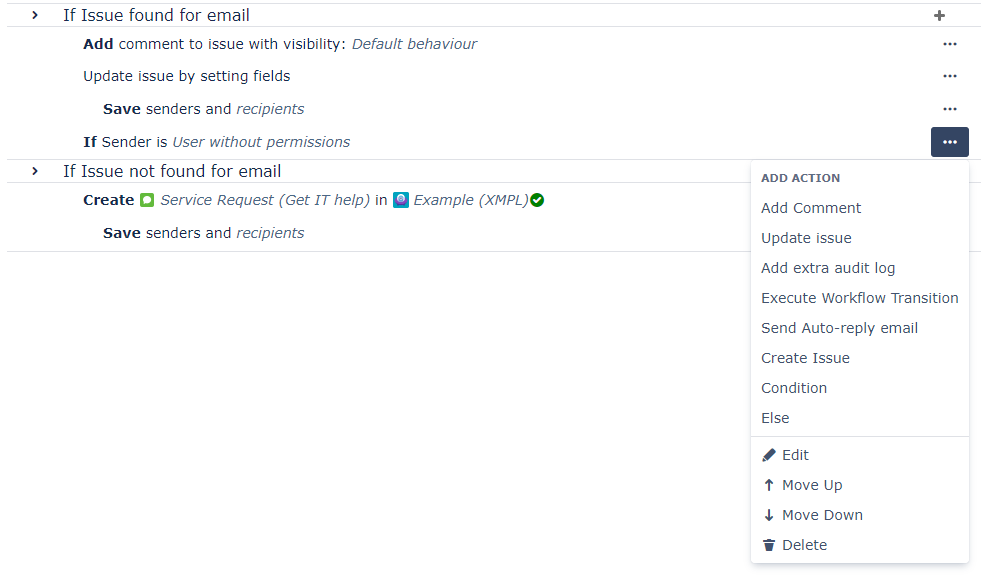
Task: Collapse If Issue not found for email chevron
Action: (x=35, y=172)
